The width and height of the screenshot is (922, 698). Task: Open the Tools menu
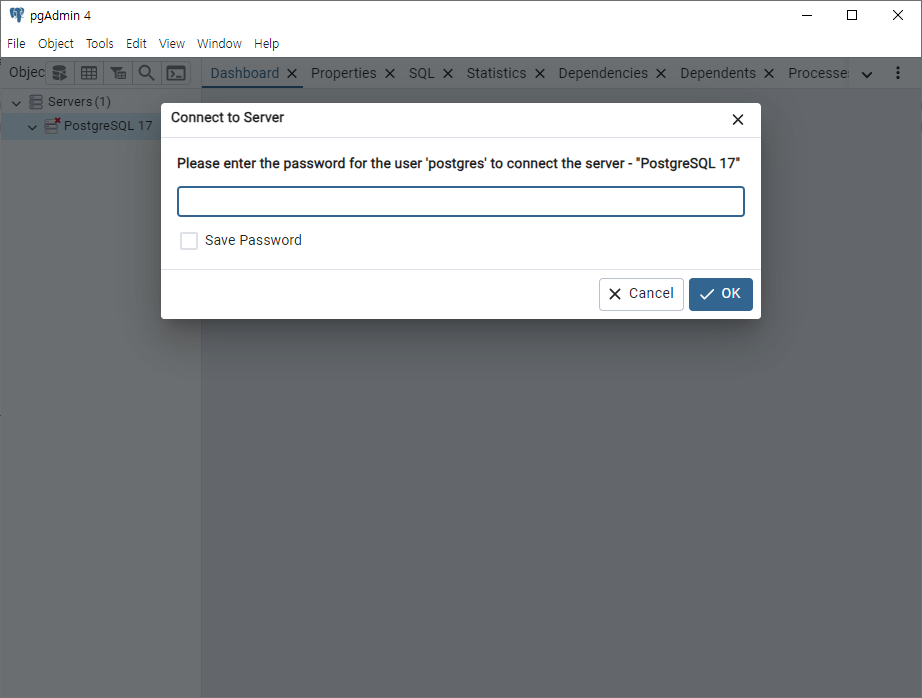click(99, 44)
